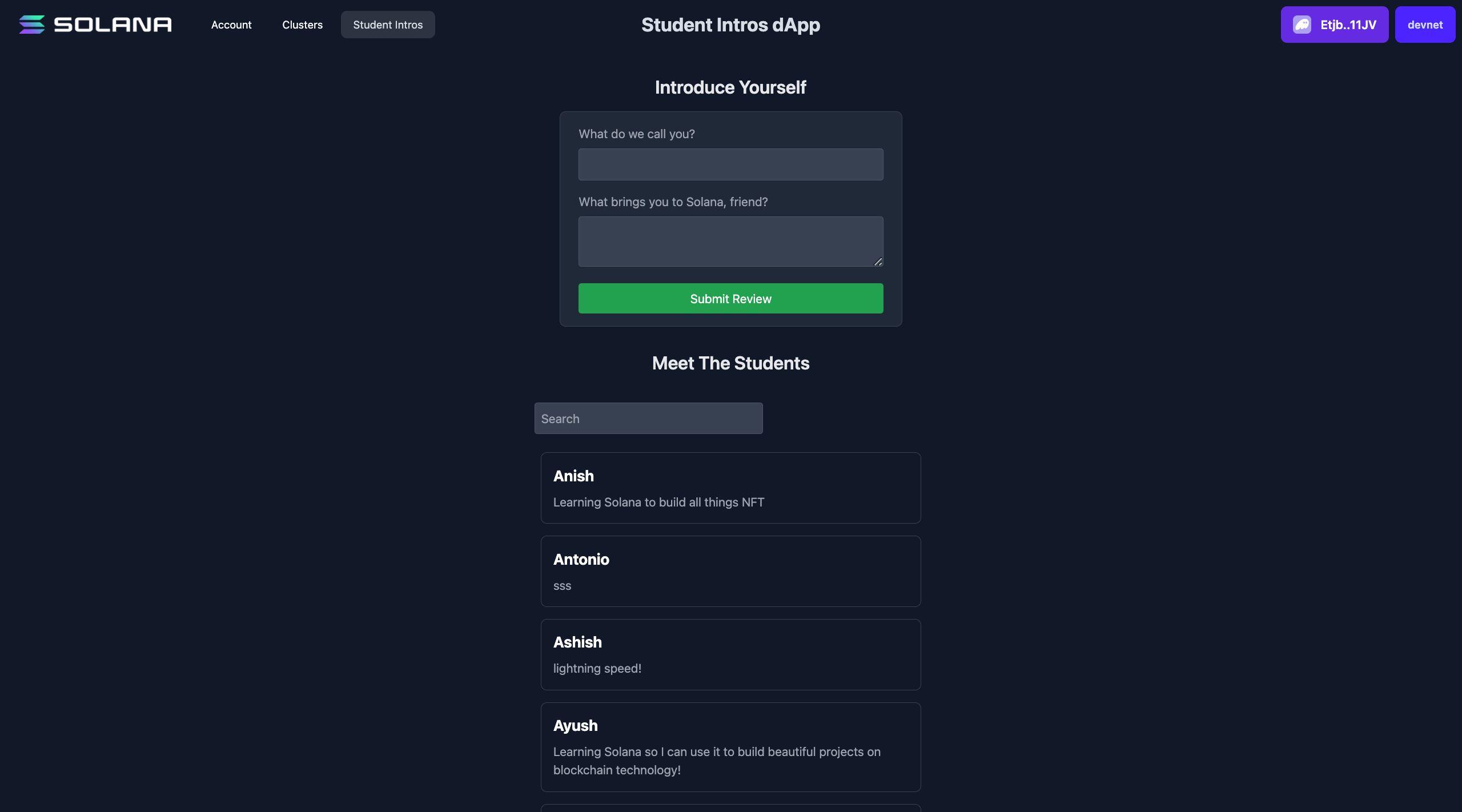The height and width of the screenshot is (812, 1462).
Task: Select the Antonio student card
Action: pyautogui.click(x=730, y=571)
